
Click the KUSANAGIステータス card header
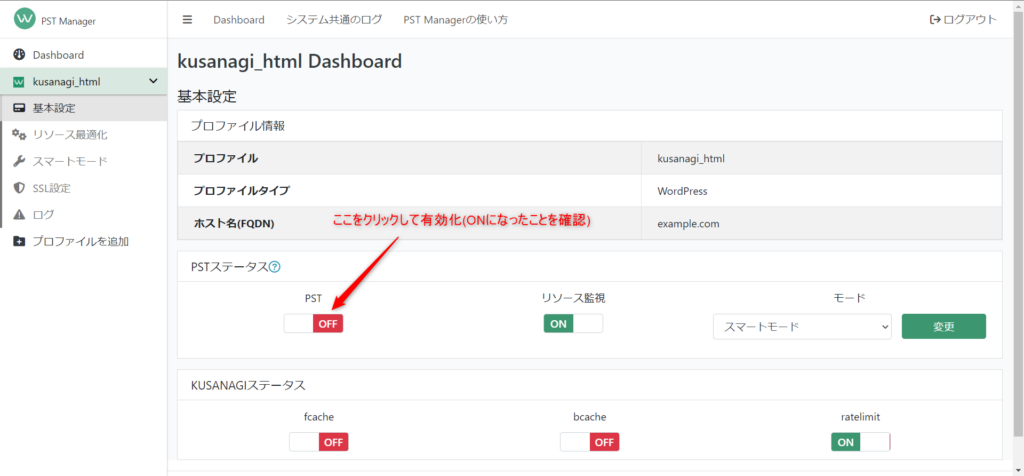coord(590,385)
